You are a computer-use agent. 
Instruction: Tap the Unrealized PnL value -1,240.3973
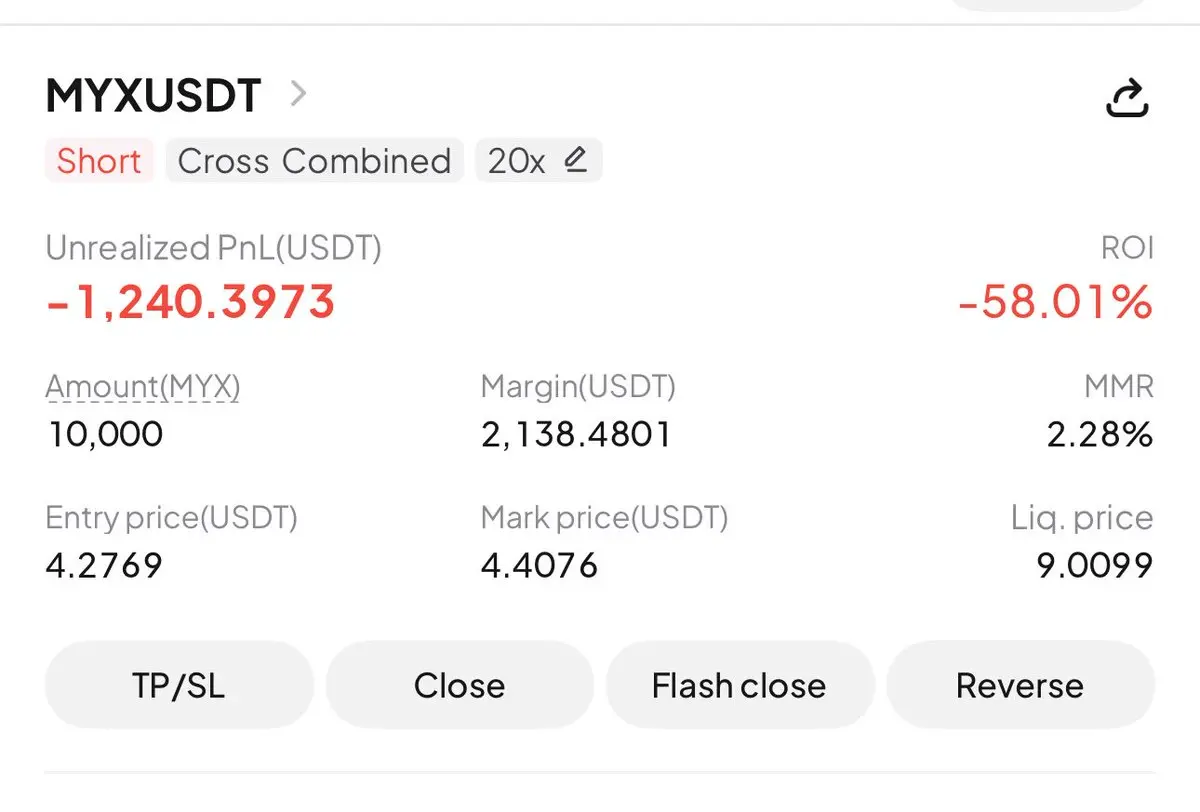pyautogui.click(x=190, y=302)
